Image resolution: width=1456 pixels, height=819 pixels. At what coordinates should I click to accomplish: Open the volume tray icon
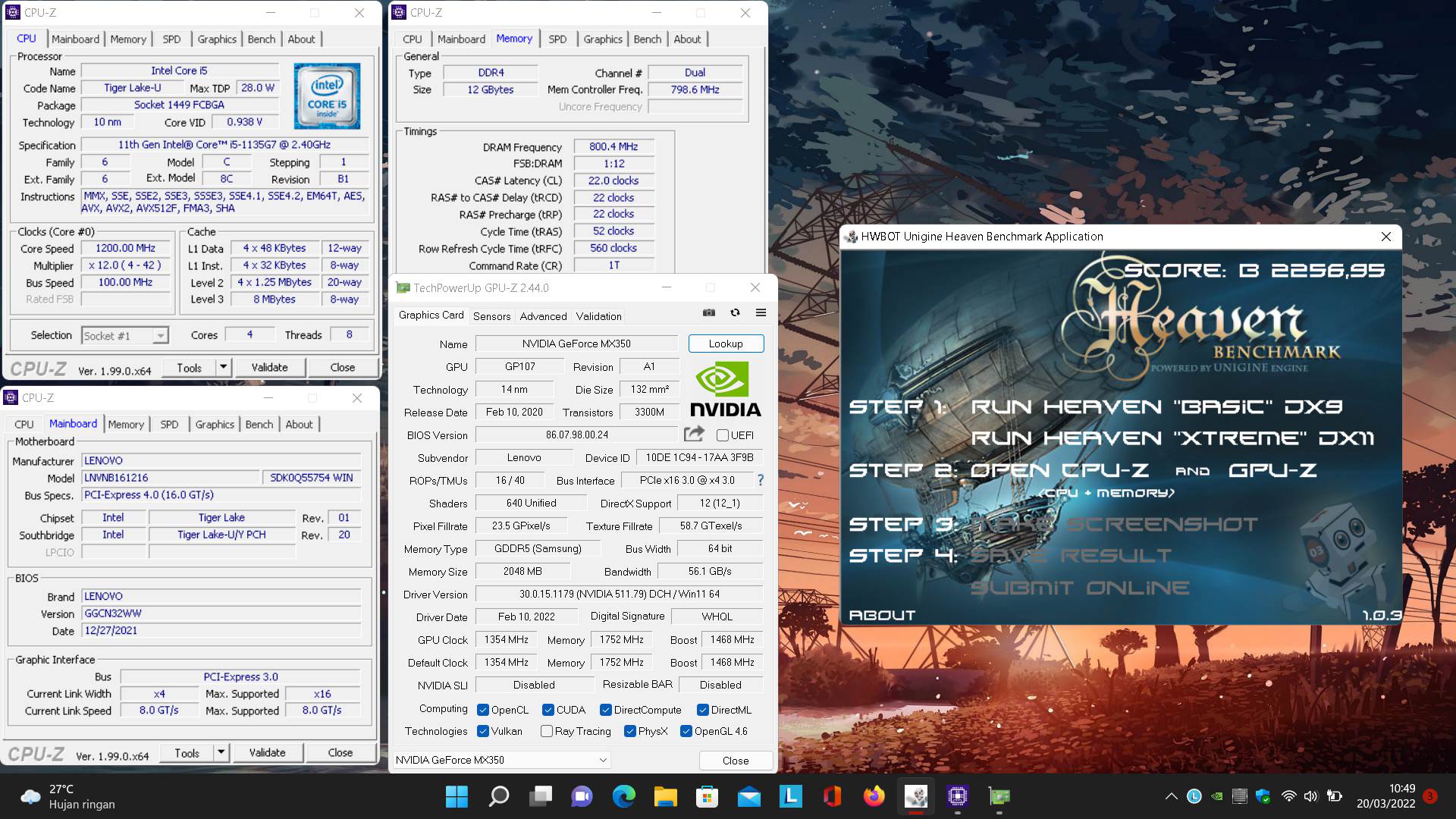click(x=1310, y=796)
